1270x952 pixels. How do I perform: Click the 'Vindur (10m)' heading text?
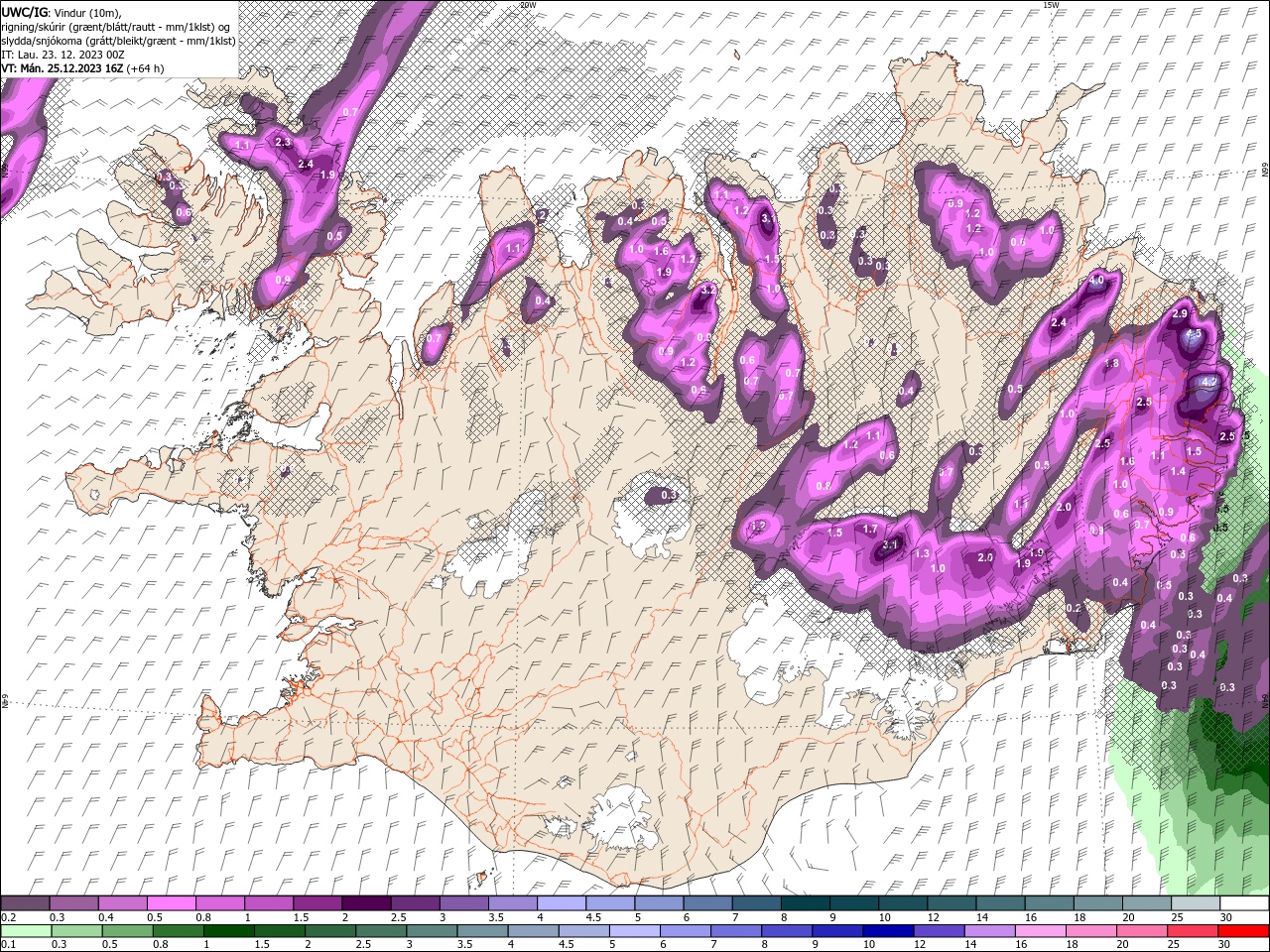pos(86,12)
